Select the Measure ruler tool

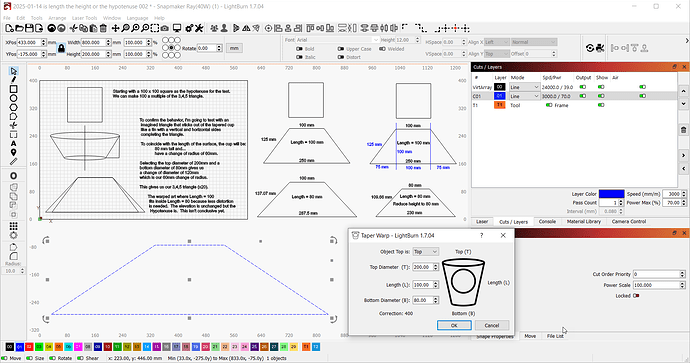[x=13, y=162]
